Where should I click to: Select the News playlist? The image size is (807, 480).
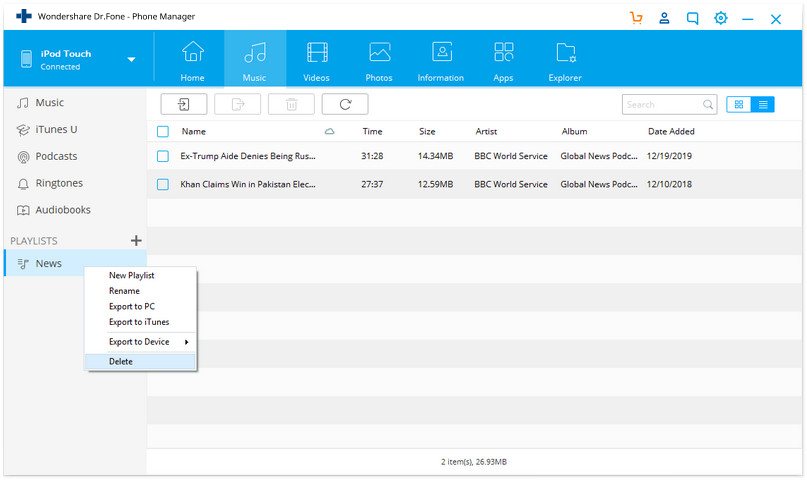[x=75, y=263]
